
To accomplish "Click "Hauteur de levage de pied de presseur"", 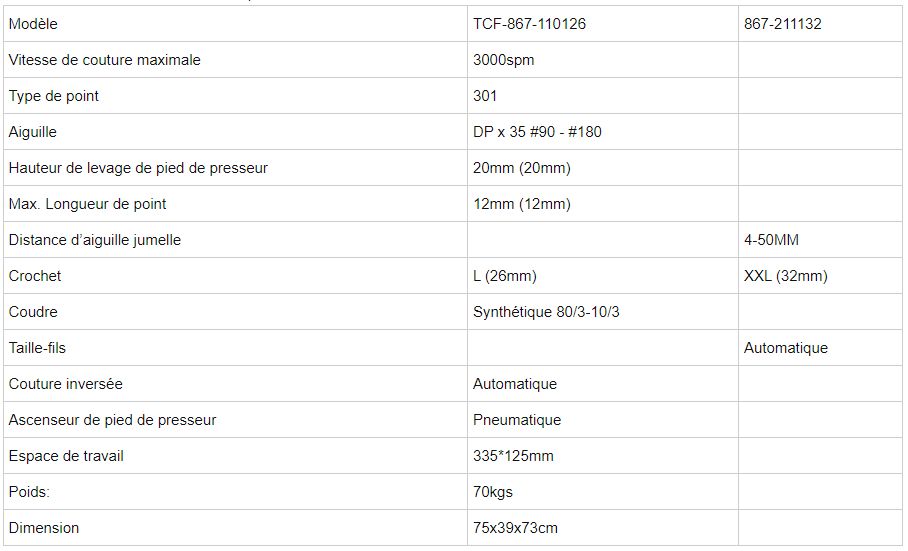I will pyautogui.click(x=138, y=168).
